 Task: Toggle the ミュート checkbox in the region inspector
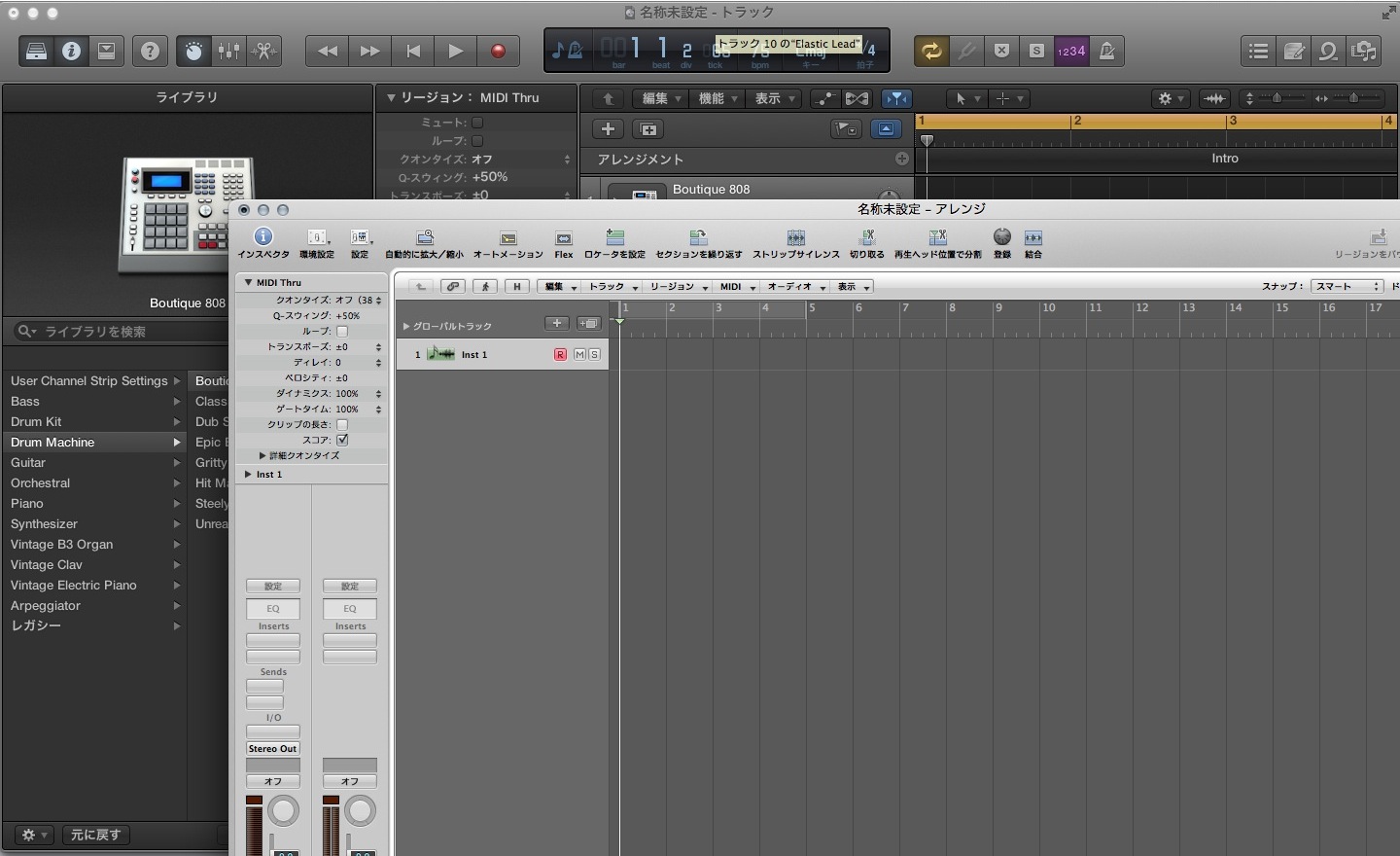point(477,123)
